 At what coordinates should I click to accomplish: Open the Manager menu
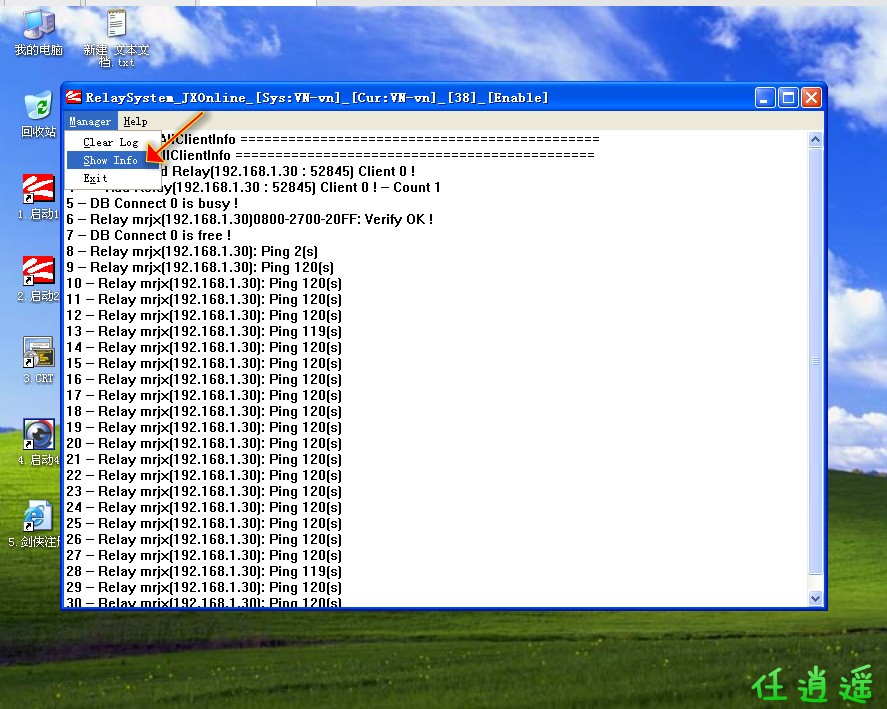click(x=90, y=121)
